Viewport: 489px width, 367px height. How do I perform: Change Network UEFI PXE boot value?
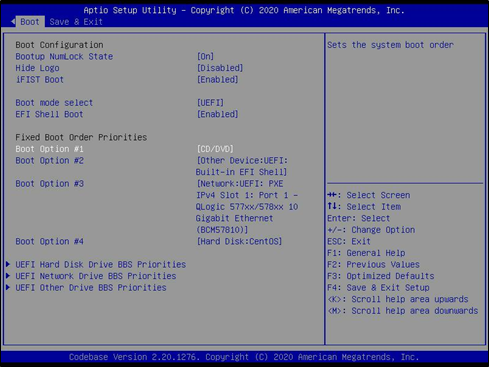click(x=247, y=207)
